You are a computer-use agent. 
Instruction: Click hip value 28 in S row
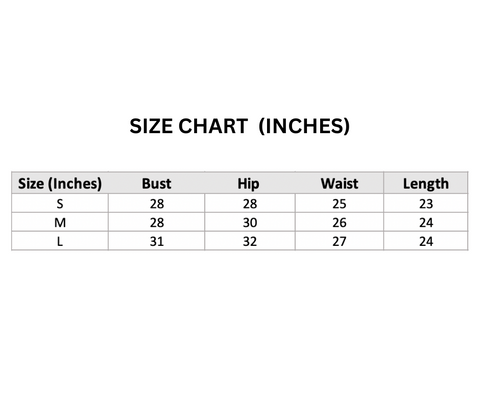coord(250,203)
